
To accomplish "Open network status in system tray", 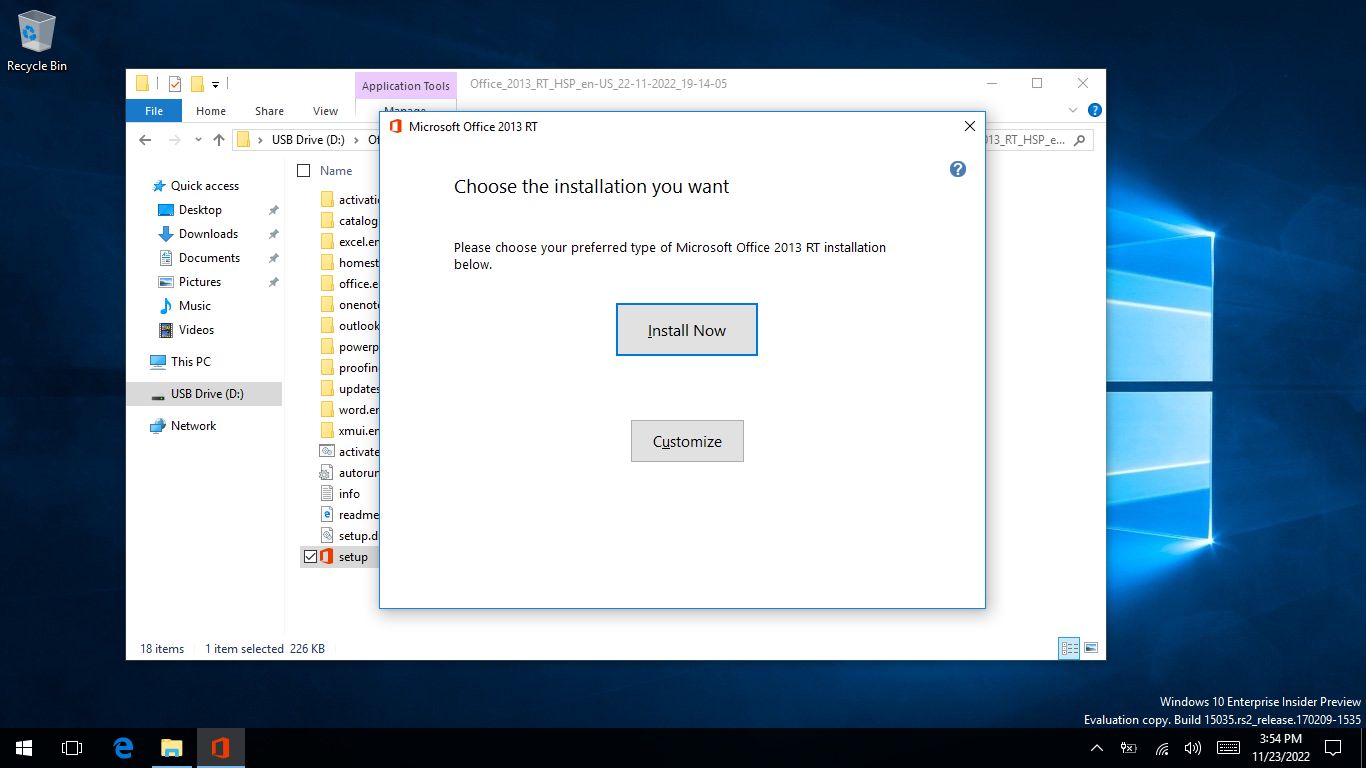I will click(x=1162, y=748).
